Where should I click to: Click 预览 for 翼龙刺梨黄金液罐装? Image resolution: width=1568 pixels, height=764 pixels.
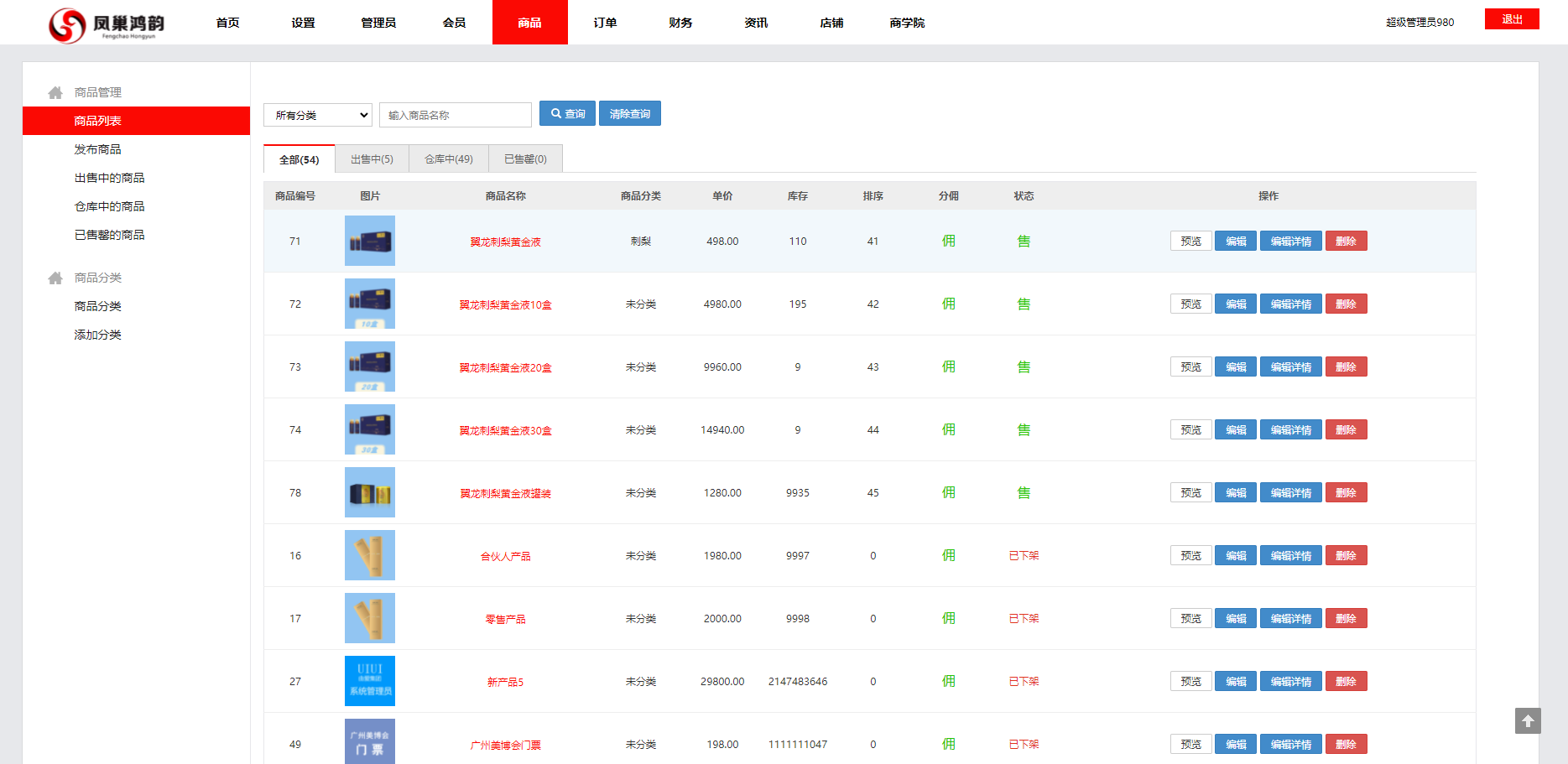pos(1190,492)
